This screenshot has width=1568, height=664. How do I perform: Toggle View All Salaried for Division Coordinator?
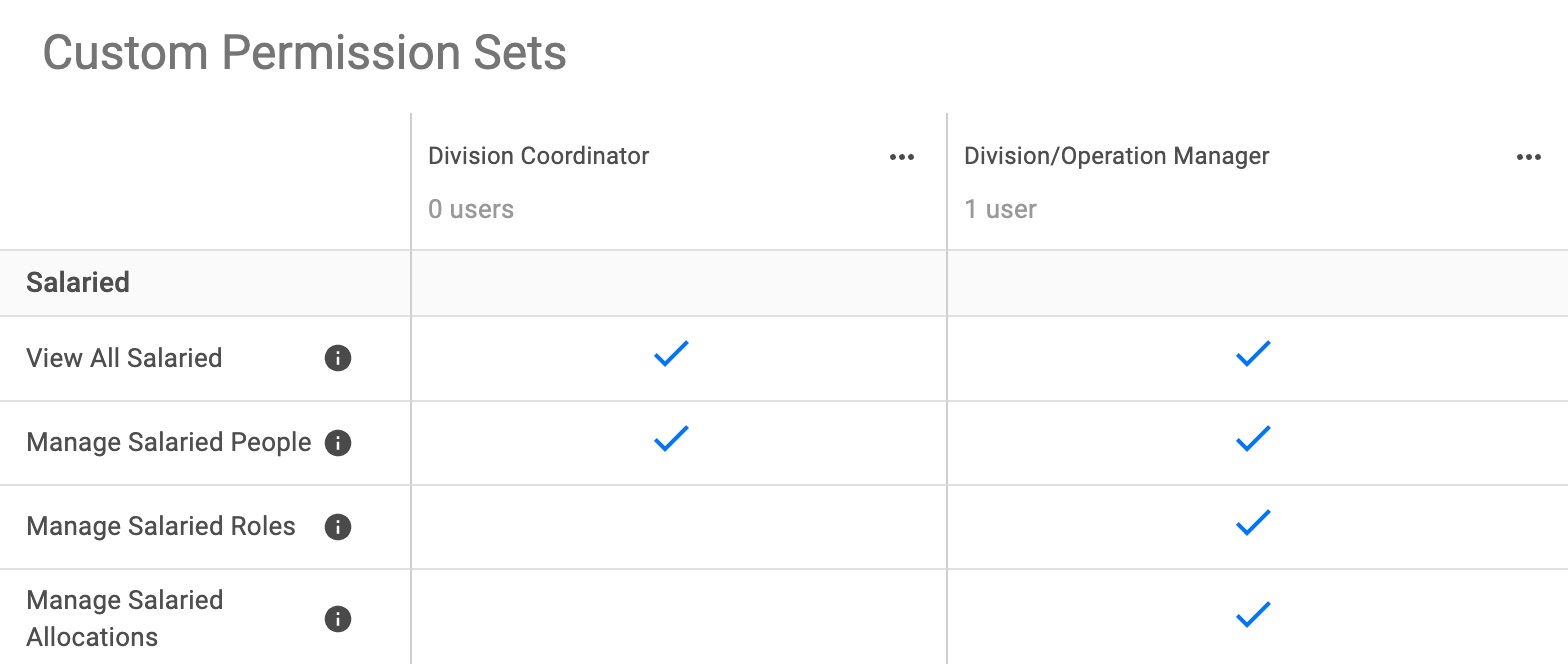coord(671,354)
